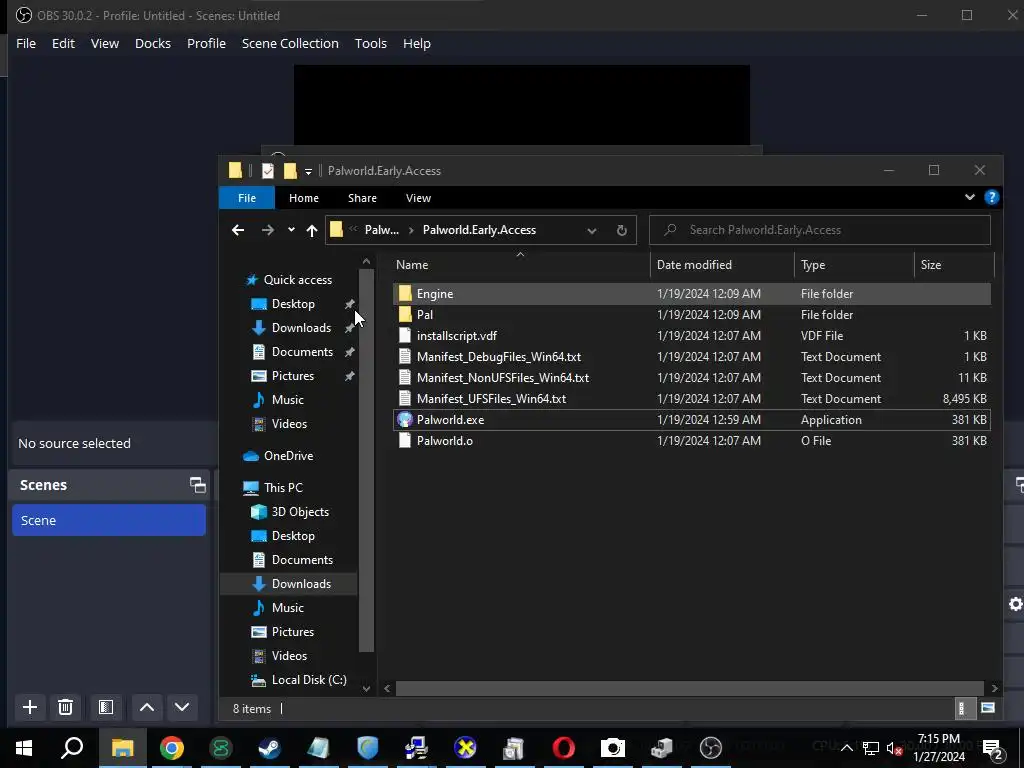Open the camera app on taskbar
1024x768 pixels.
[x=613, y=748]
